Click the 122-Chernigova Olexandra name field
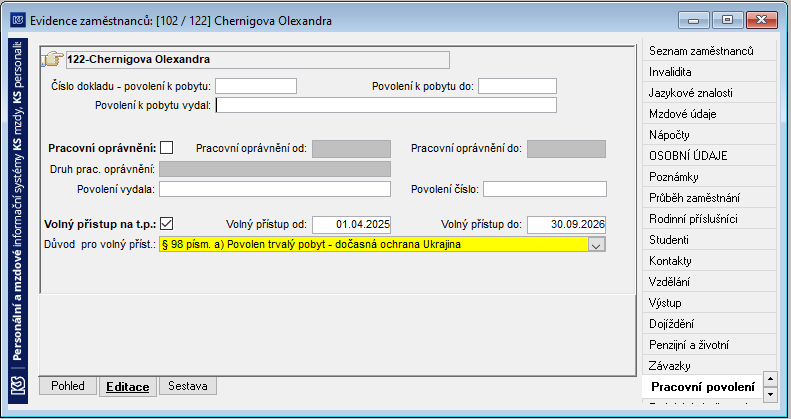791x419 pixels. click(x=258, y=60)
